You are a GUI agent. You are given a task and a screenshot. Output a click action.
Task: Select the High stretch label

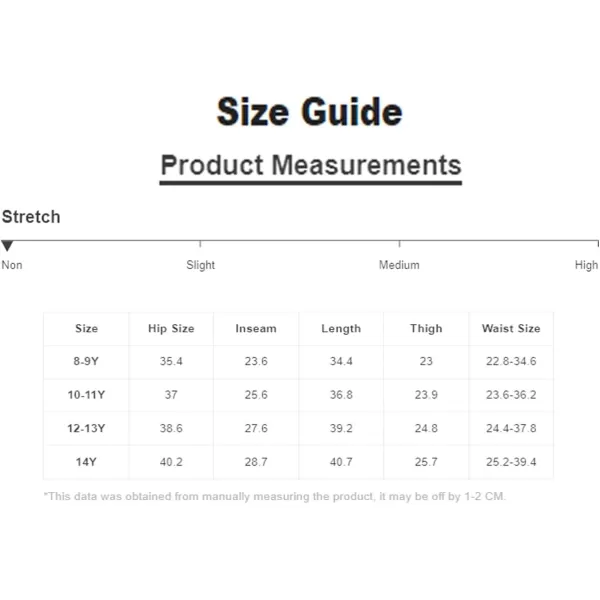pos(586,265)
